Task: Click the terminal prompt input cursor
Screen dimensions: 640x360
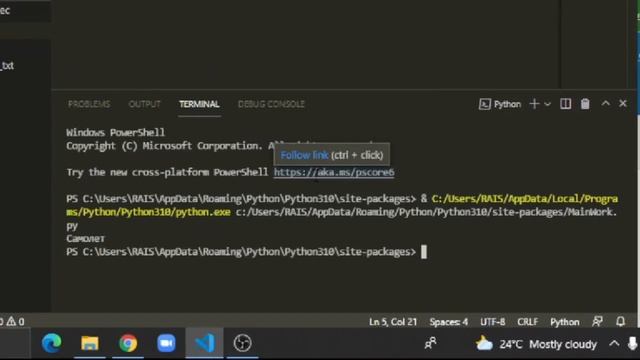Action: click(x=424, y=252)
